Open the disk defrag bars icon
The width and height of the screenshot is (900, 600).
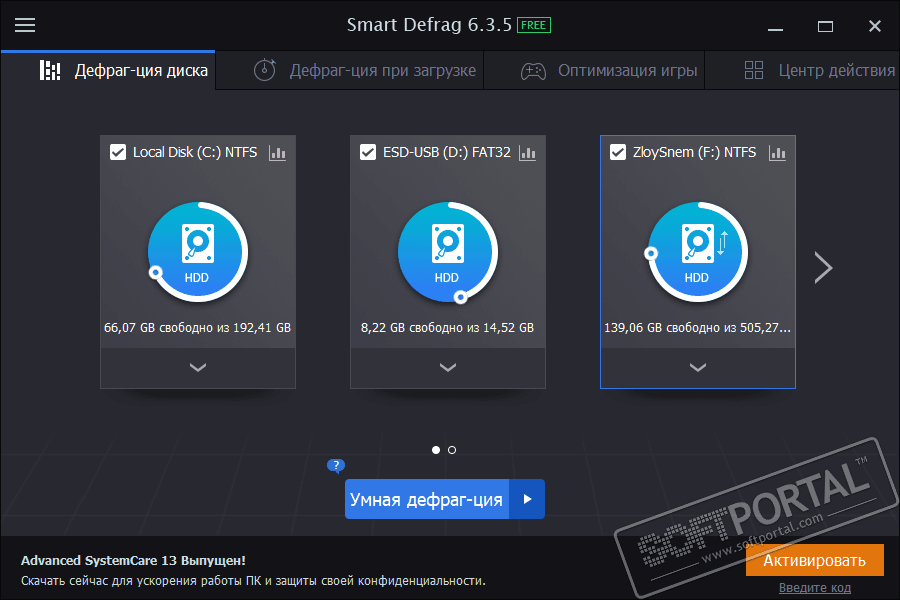(50, 71)
